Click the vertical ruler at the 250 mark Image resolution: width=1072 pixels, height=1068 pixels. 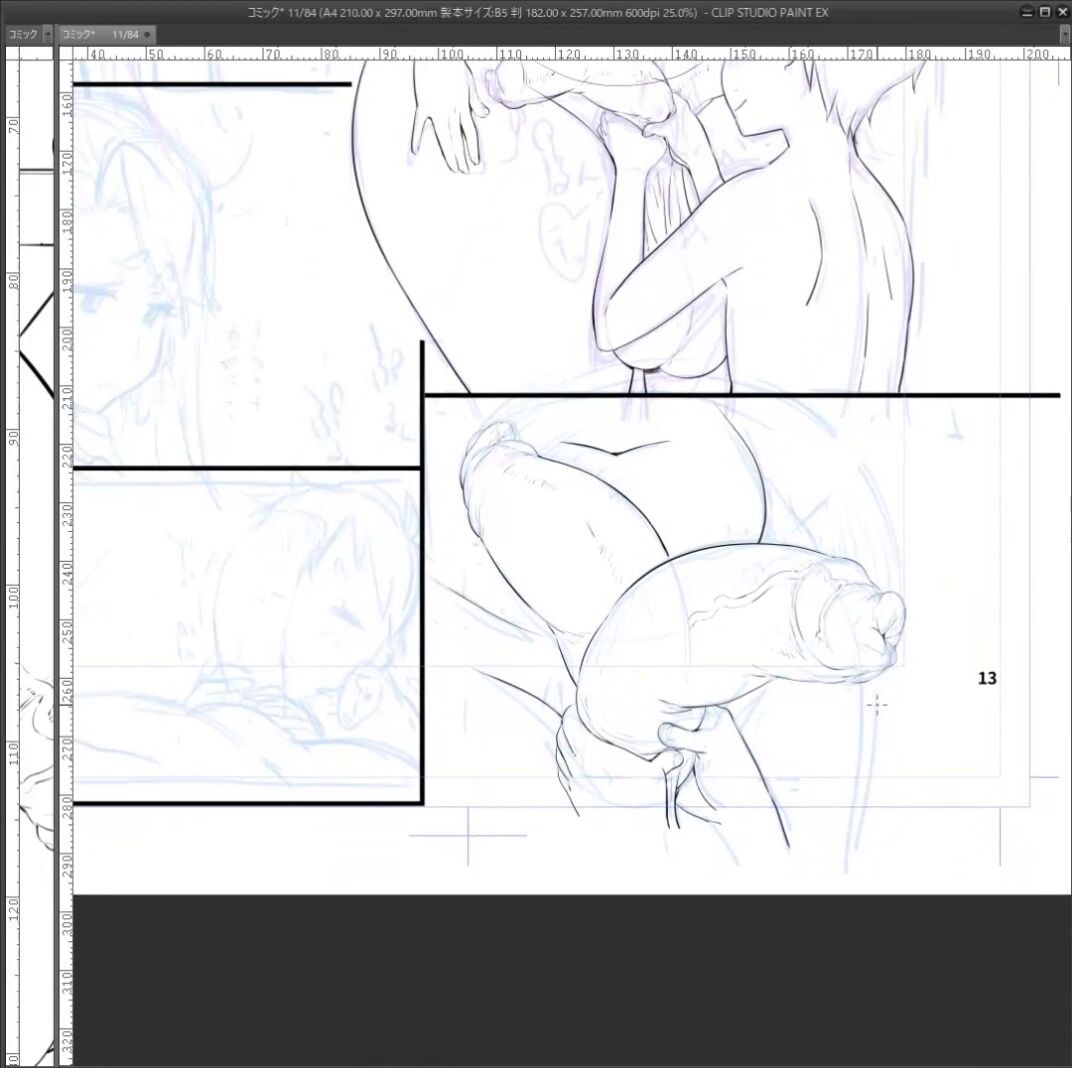point(66,631)
